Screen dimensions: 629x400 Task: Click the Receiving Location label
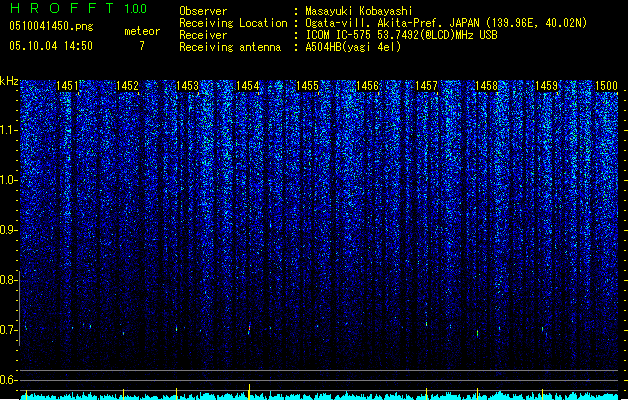(x=233, y=23)
